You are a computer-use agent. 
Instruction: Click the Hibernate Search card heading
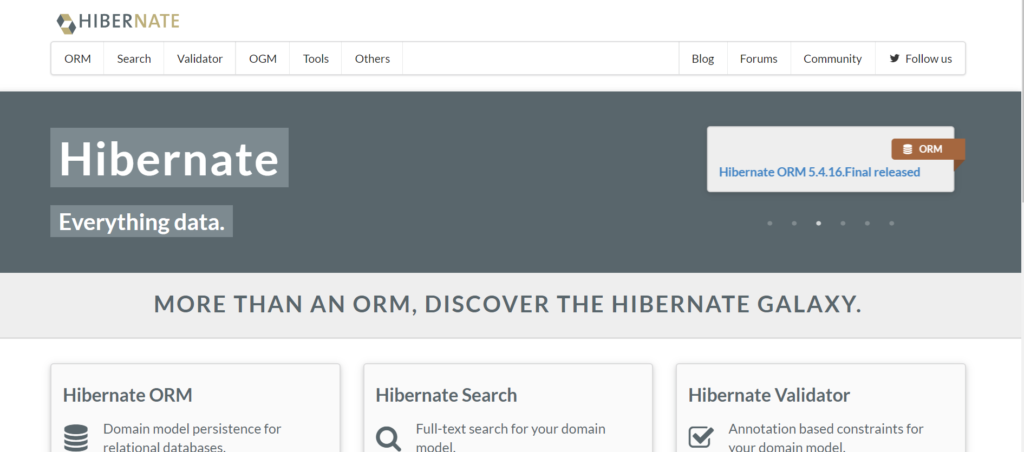(446, 395)
